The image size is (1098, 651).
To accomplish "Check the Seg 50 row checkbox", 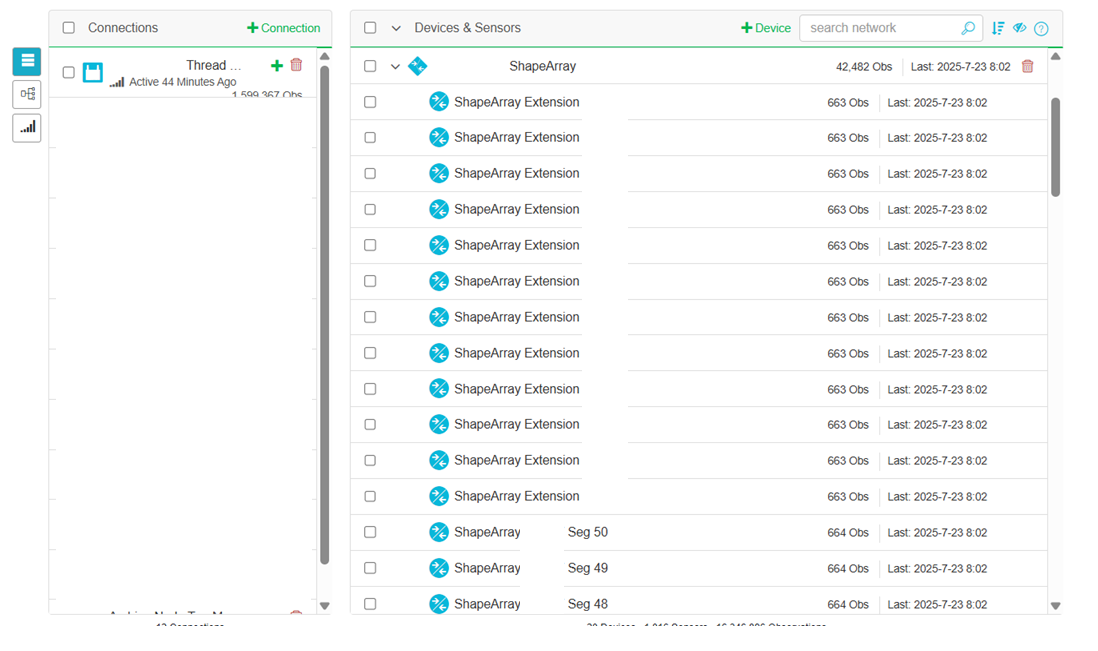I will click(x=370, y=532).
